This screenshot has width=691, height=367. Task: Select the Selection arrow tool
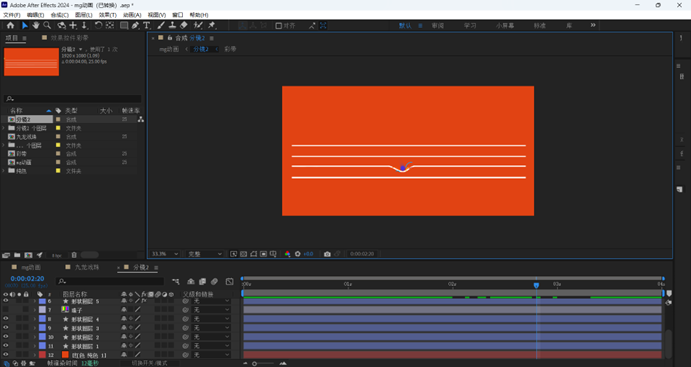point(25,26)
